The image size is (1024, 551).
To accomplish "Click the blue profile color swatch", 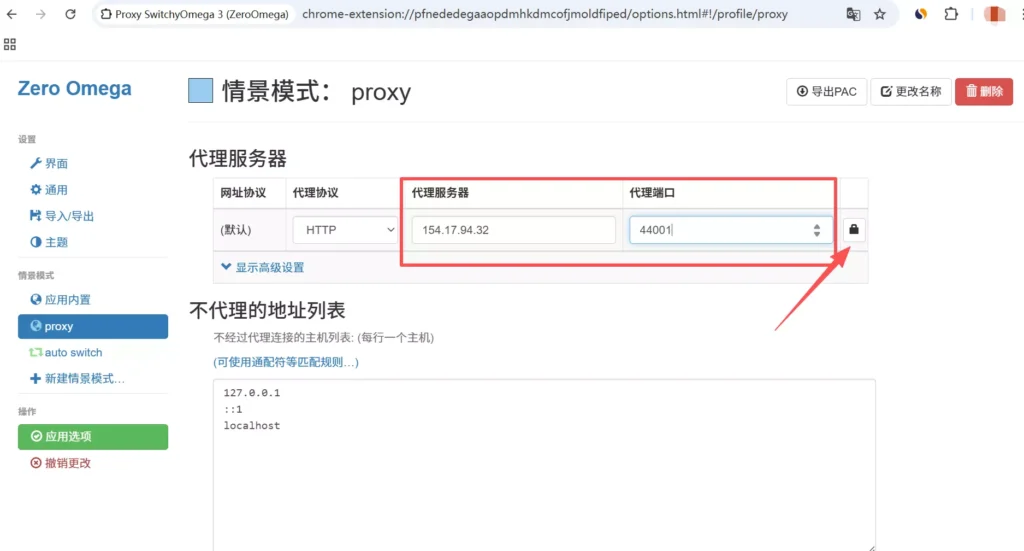I will [x=200, y=91].
